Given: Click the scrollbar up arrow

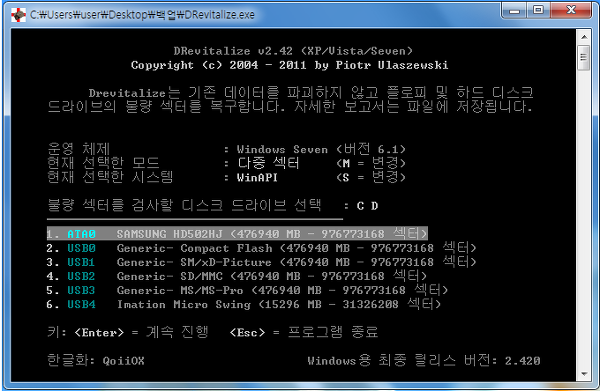Looking at the screenshot, I should point(584,37).
